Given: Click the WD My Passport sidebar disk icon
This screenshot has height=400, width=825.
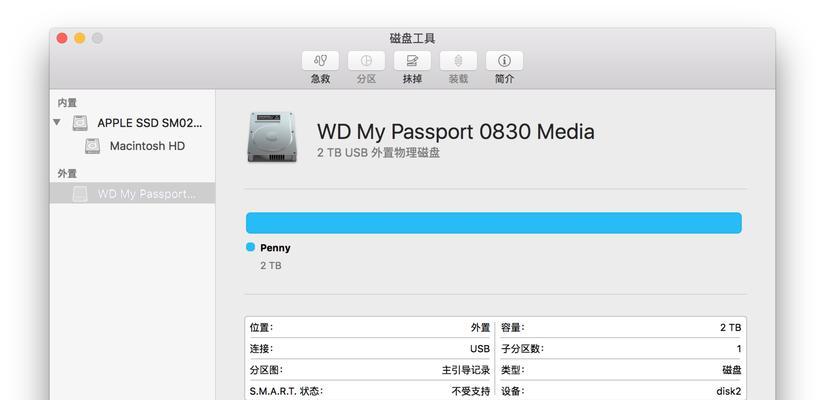Looking at the screenshot, I should [x=80, y=194].
